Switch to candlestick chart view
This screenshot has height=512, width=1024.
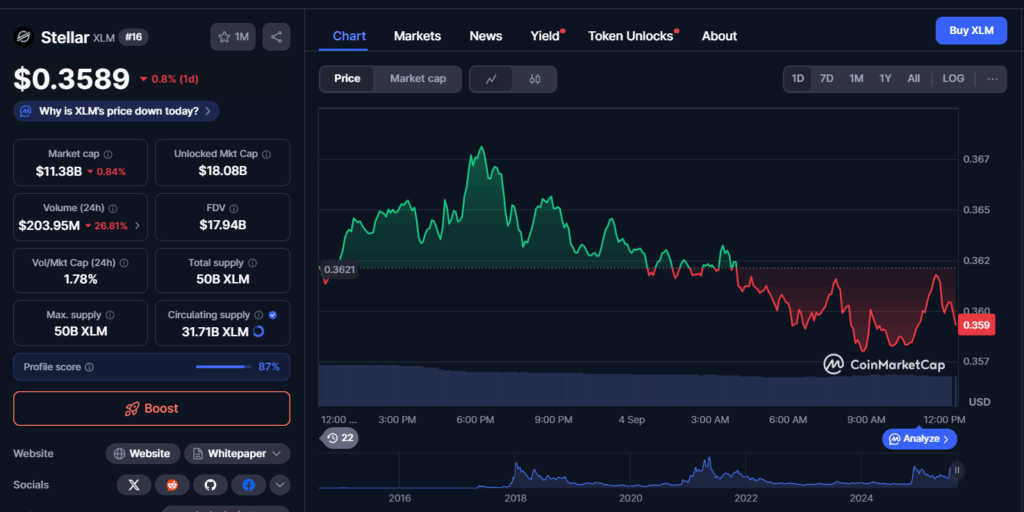pyautogui.click(x=535, y=79)
